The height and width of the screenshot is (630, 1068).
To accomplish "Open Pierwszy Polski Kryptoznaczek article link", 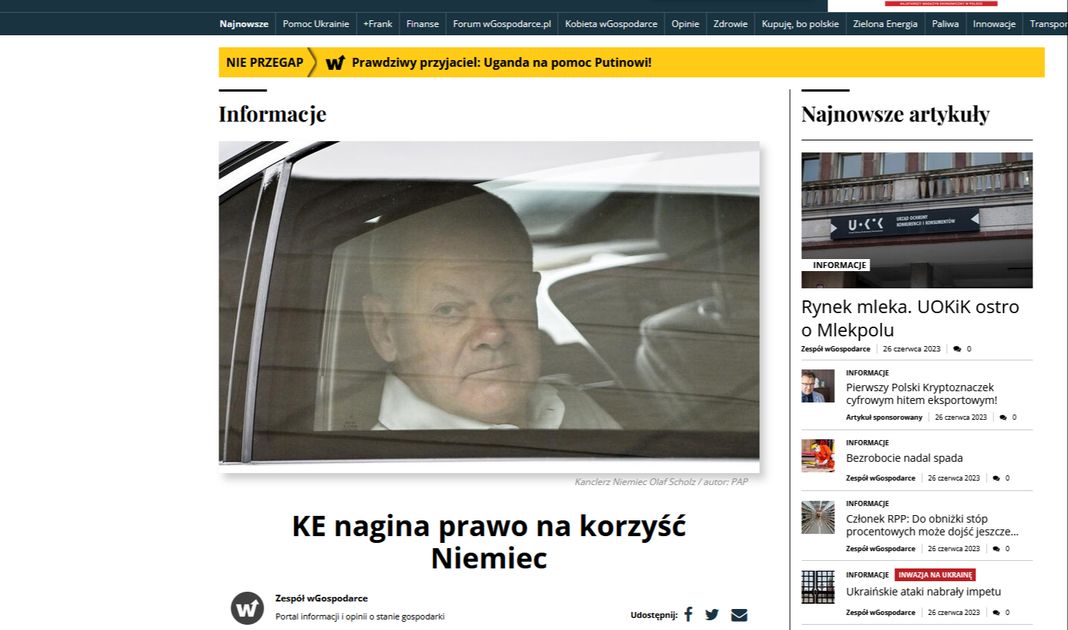I will point(921,393).
